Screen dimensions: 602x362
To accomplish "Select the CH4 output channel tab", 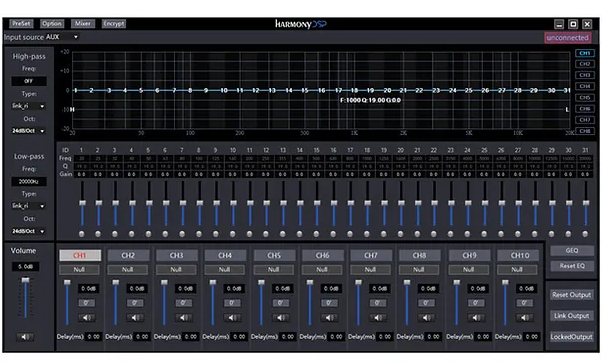I will point(225,255).
